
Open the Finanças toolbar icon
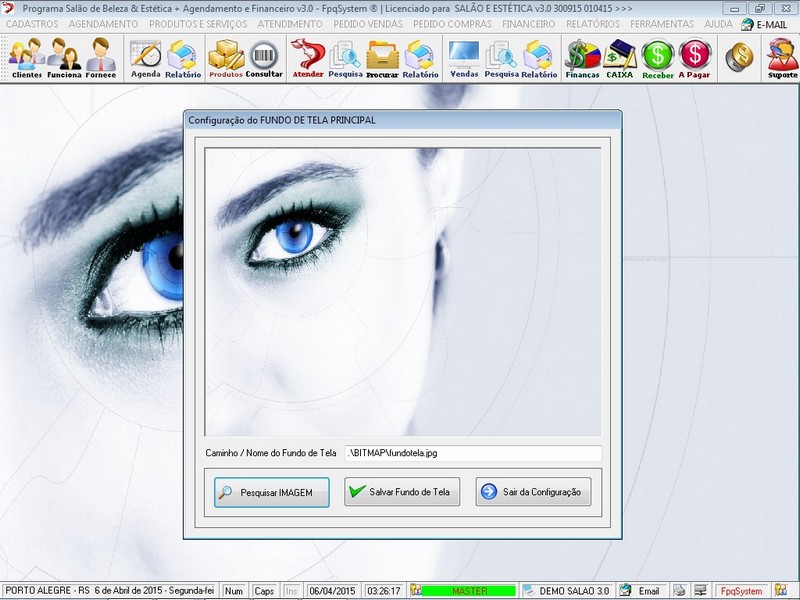tap(582, 58)
